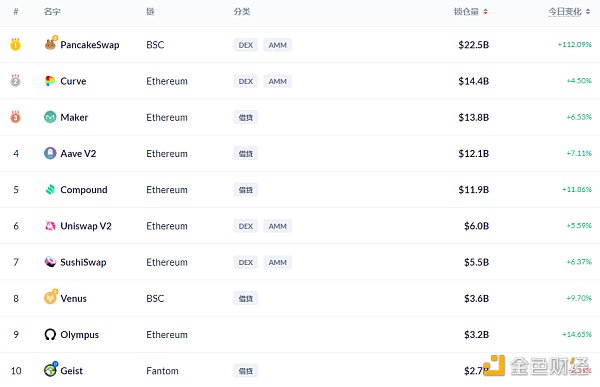The image size is (600, 387).
Task: Click the Maker teal logo icon
Action: tap(50, 117)
